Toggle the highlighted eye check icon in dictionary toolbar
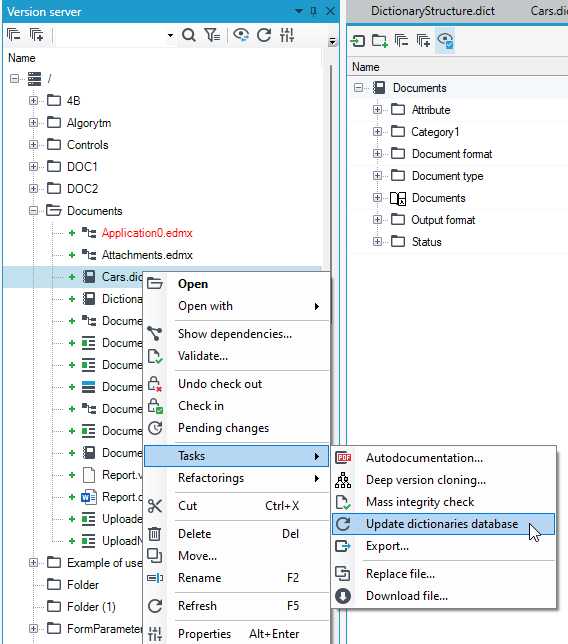Viewport: 568px width, 644px height. coord(445,41)
